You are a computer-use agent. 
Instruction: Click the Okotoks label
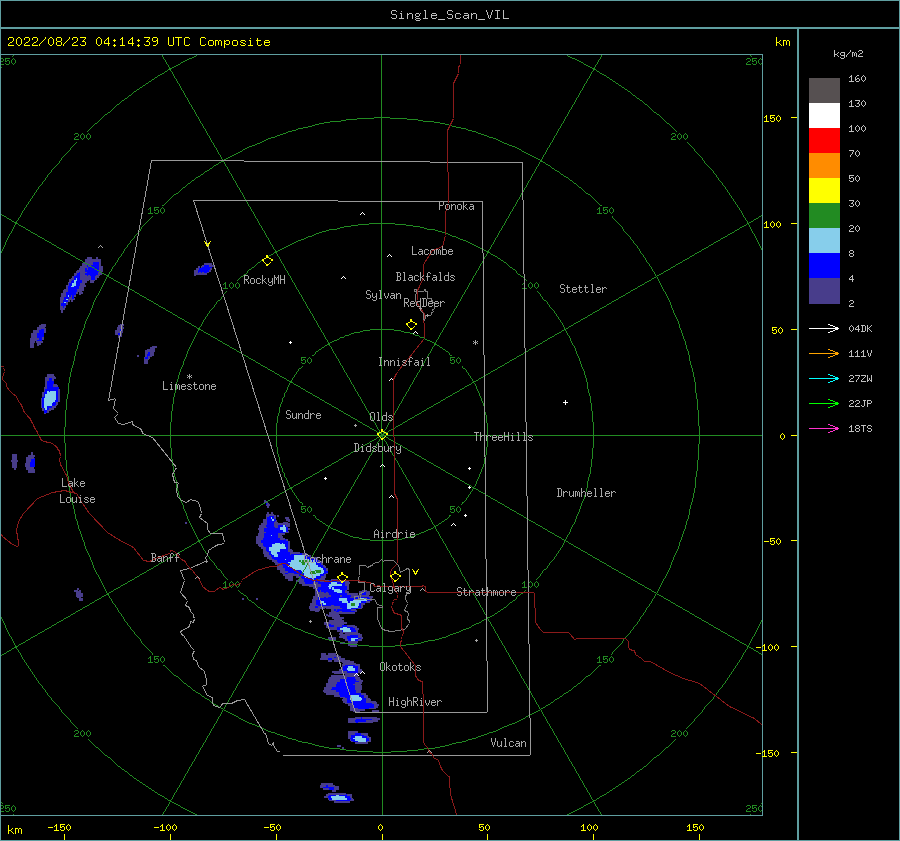click(400, 667)
